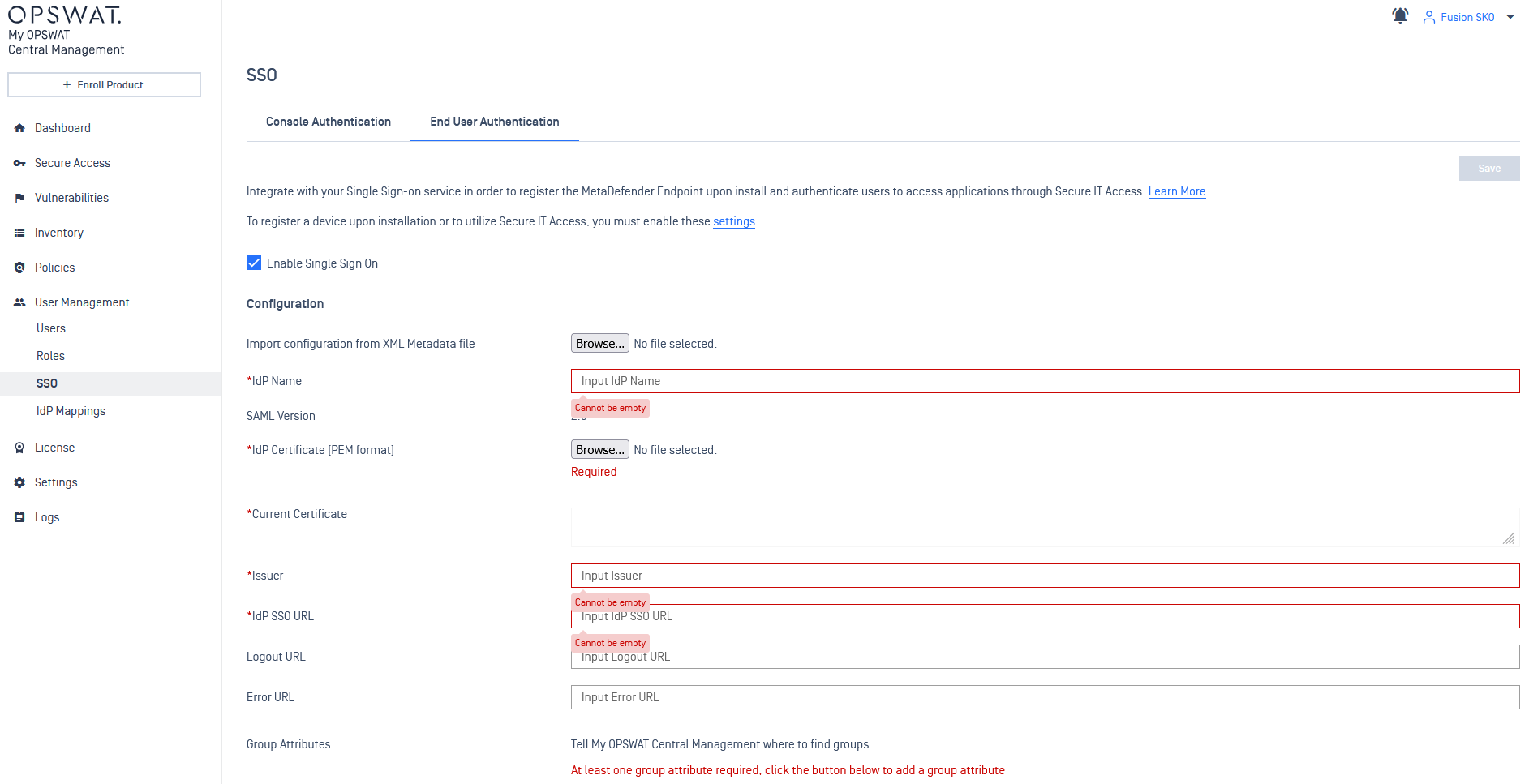Screen dimensions: 1529x784
Task: Click the 'Cannot be empty' tooltip under IdP Name
Action: click(x=610, y=408)
